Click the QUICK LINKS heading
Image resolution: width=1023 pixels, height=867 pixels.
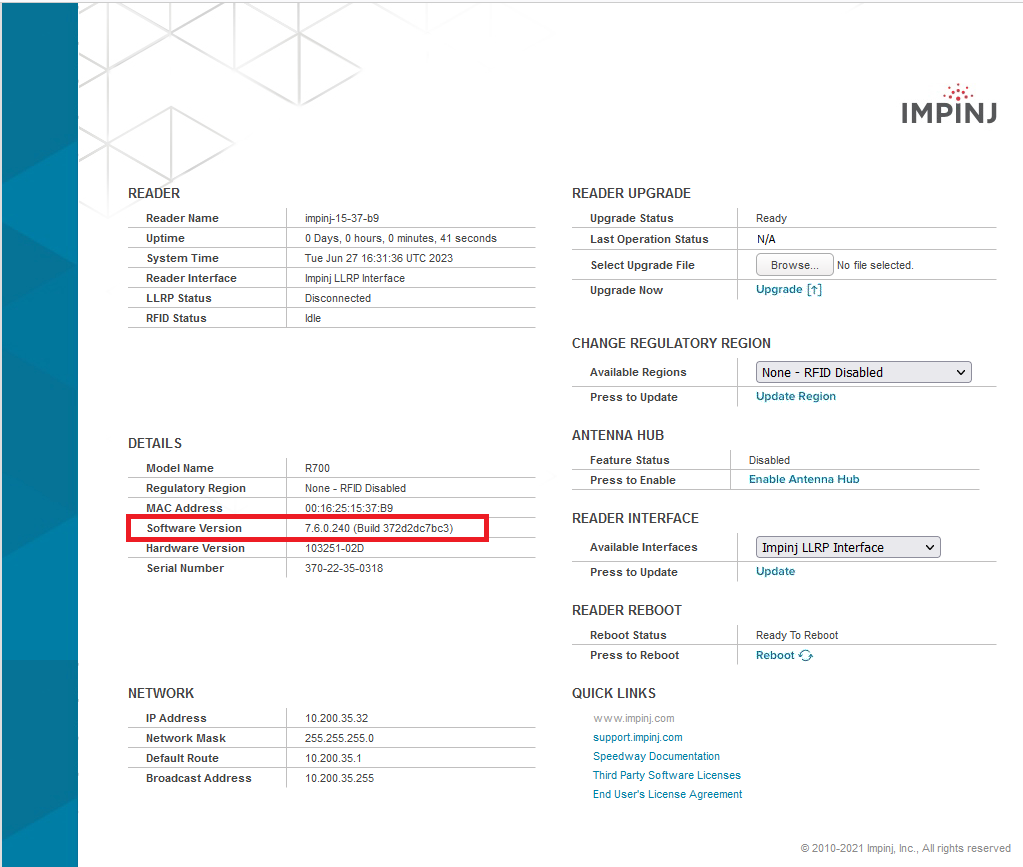614,693
